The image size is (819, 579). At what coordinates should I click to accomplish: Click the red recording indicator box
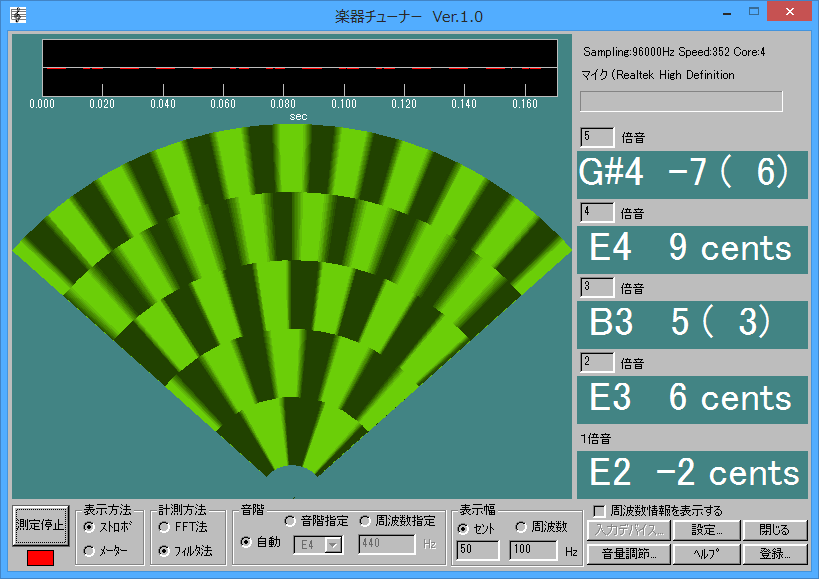point(41,558)
